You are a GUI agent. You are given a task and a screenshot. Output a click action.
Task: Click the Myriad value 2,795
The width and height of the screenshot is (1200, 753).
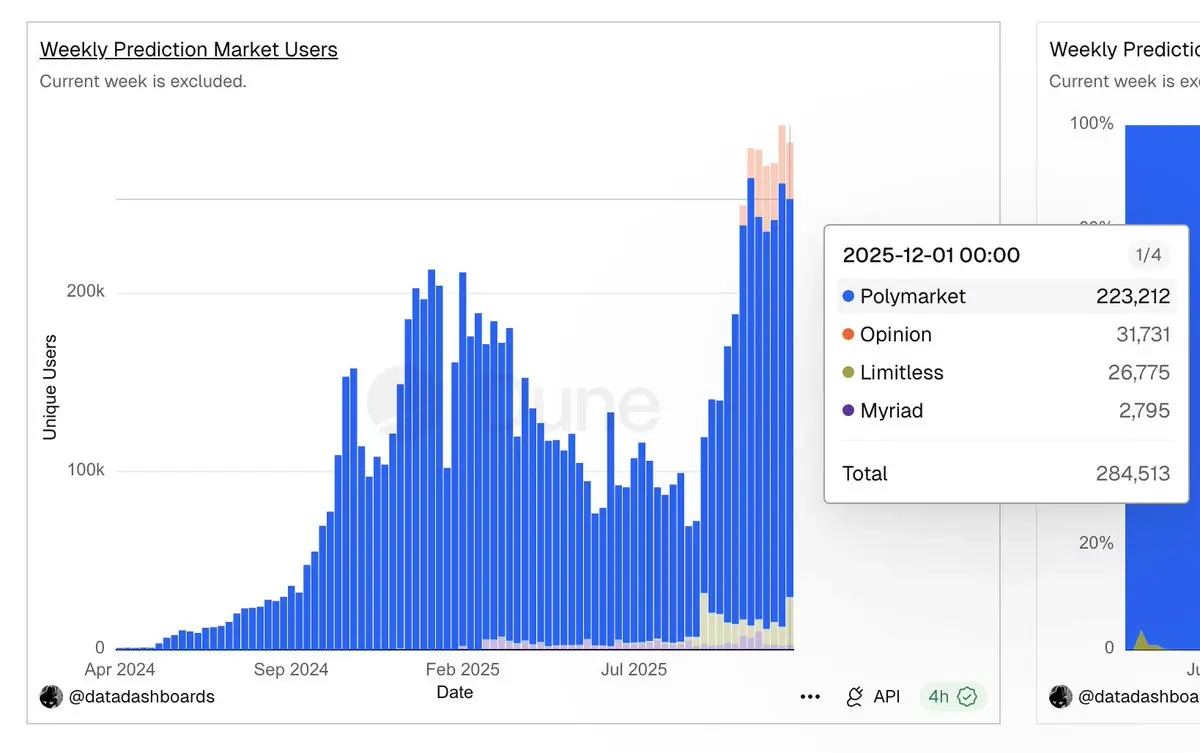[x=1145, y=410]
